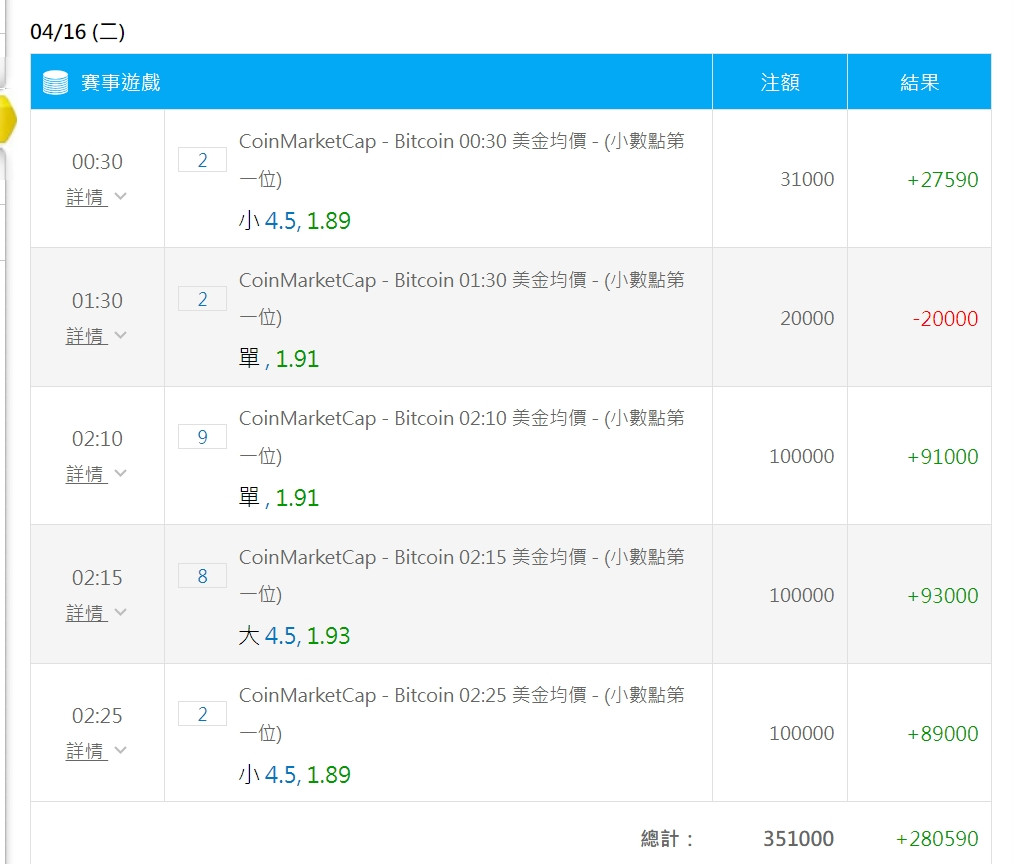Click the date heading 04/16 (二)
The image size is (1014, 864).
(78, 32)
